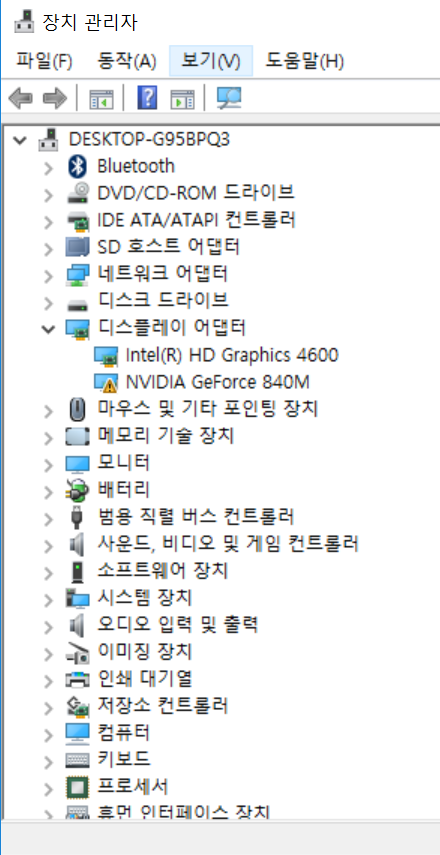Click the 인쇄 대기열 printer icon

(x=77, y=679)
